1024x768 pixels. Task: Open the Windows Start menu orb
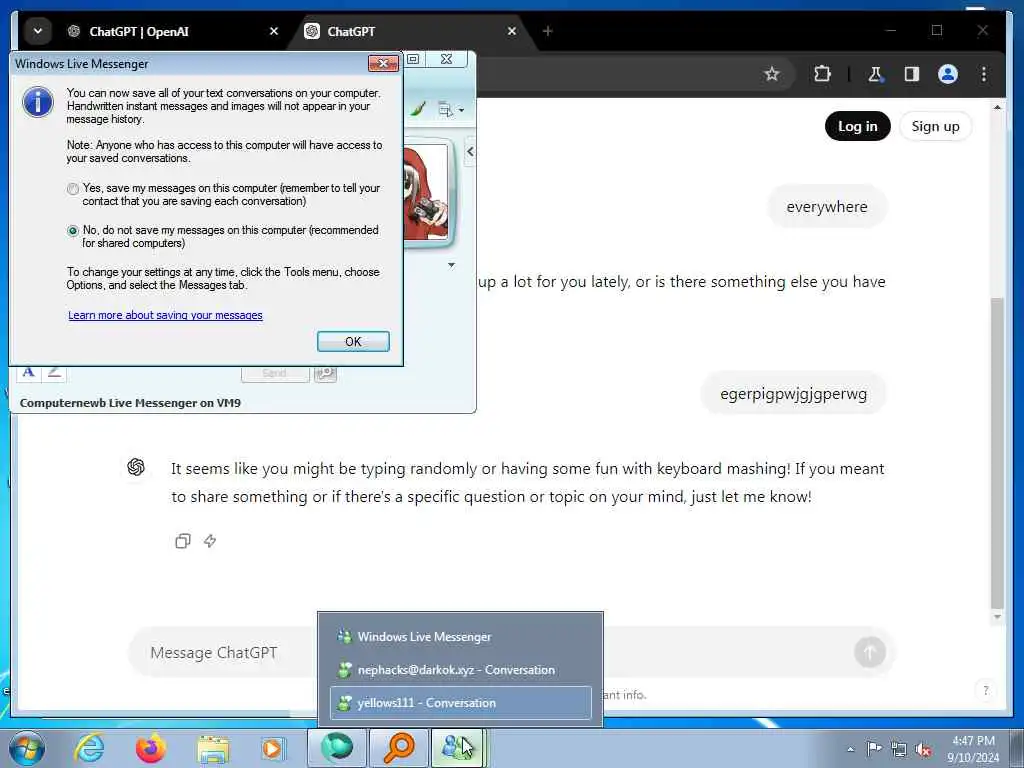pyautogui.click(x=27, y=748)
